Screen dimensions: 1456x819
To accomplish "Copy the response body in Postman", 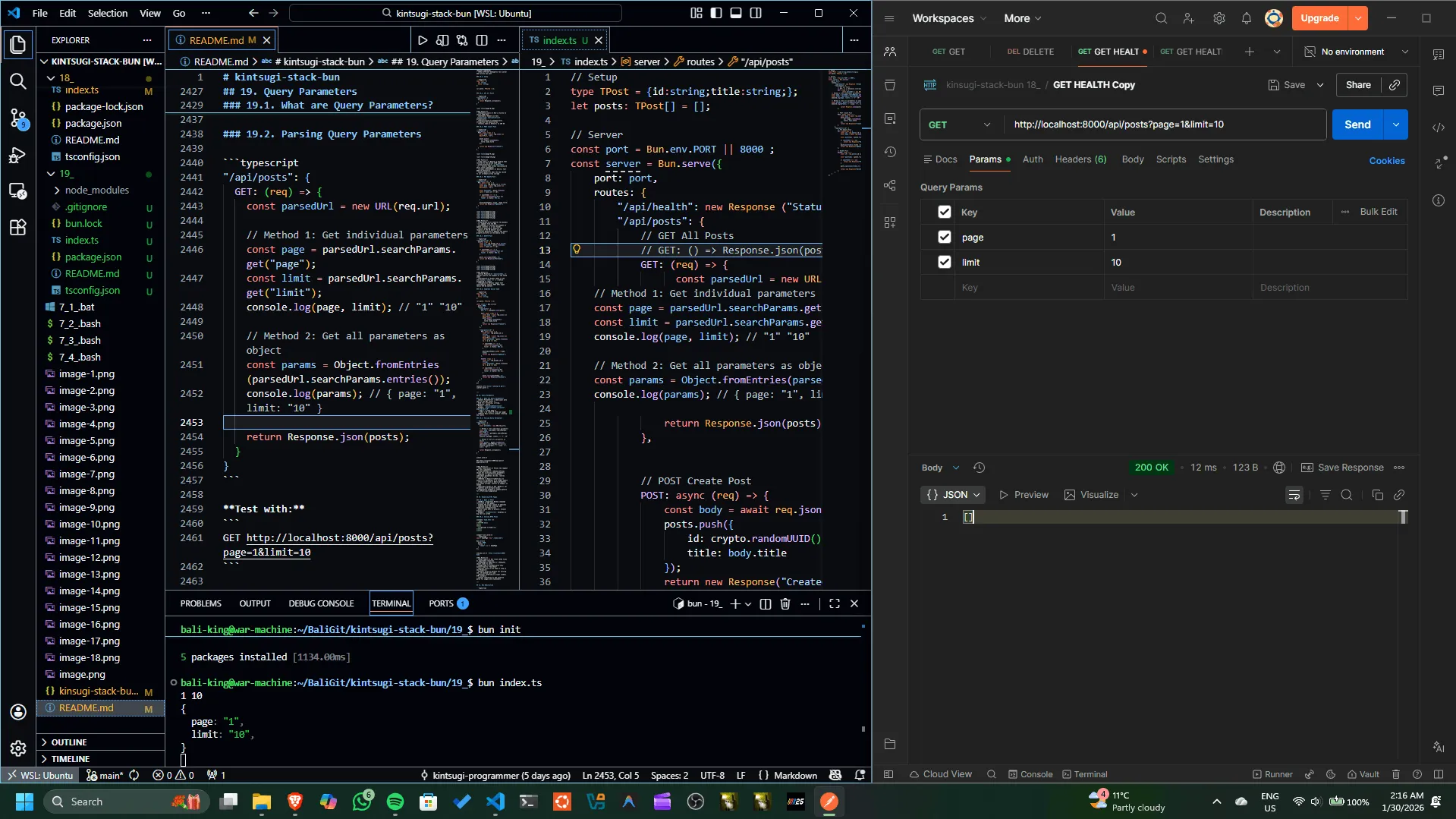I will click(1377, 495).
